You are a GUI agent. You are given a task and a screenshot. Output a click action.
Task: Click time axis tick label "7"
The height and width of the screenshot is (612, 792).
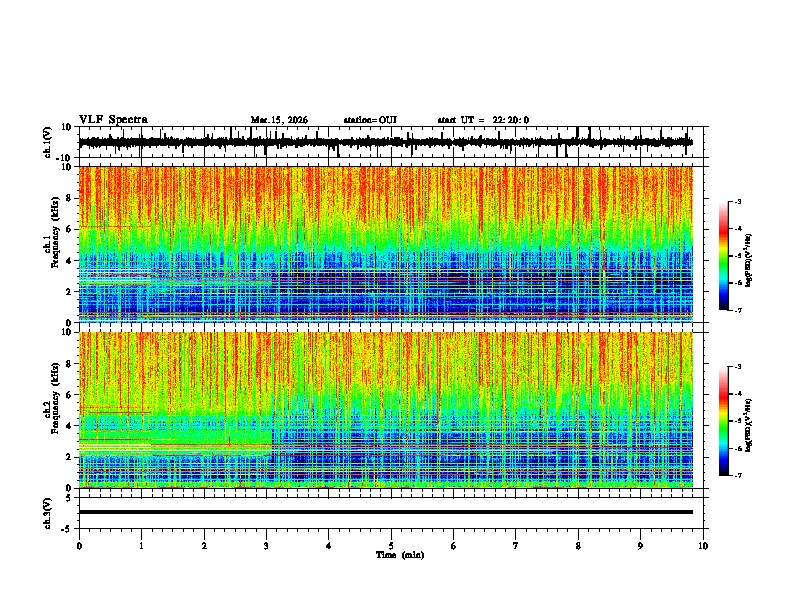point(516,546)
